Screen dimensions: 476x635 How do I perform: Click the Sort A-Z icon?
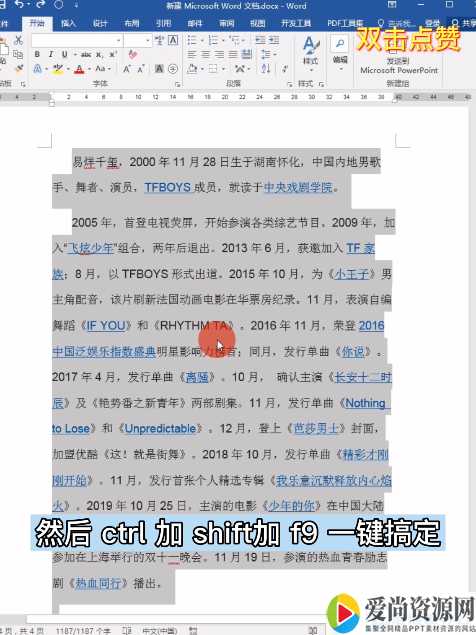265,69
